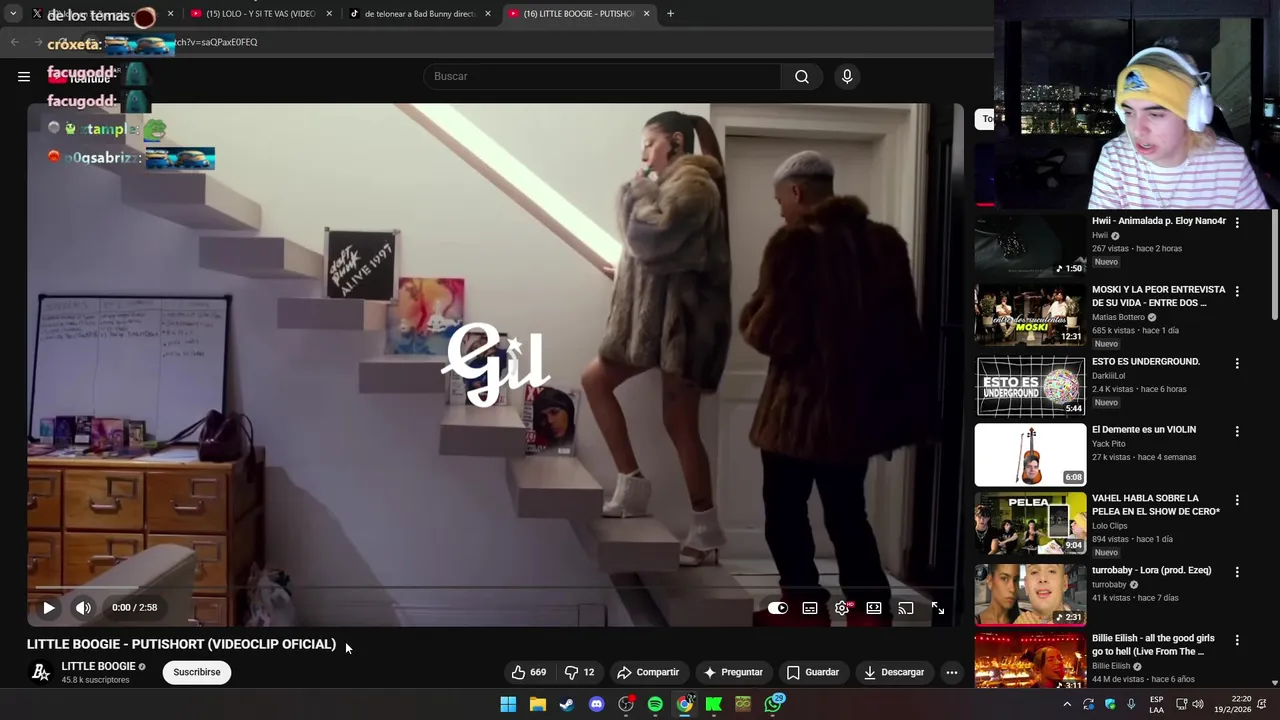This screenshot has height=720, width=1280.
Task: Open turrobaby - Lora video title
Action: point(1151,571)
